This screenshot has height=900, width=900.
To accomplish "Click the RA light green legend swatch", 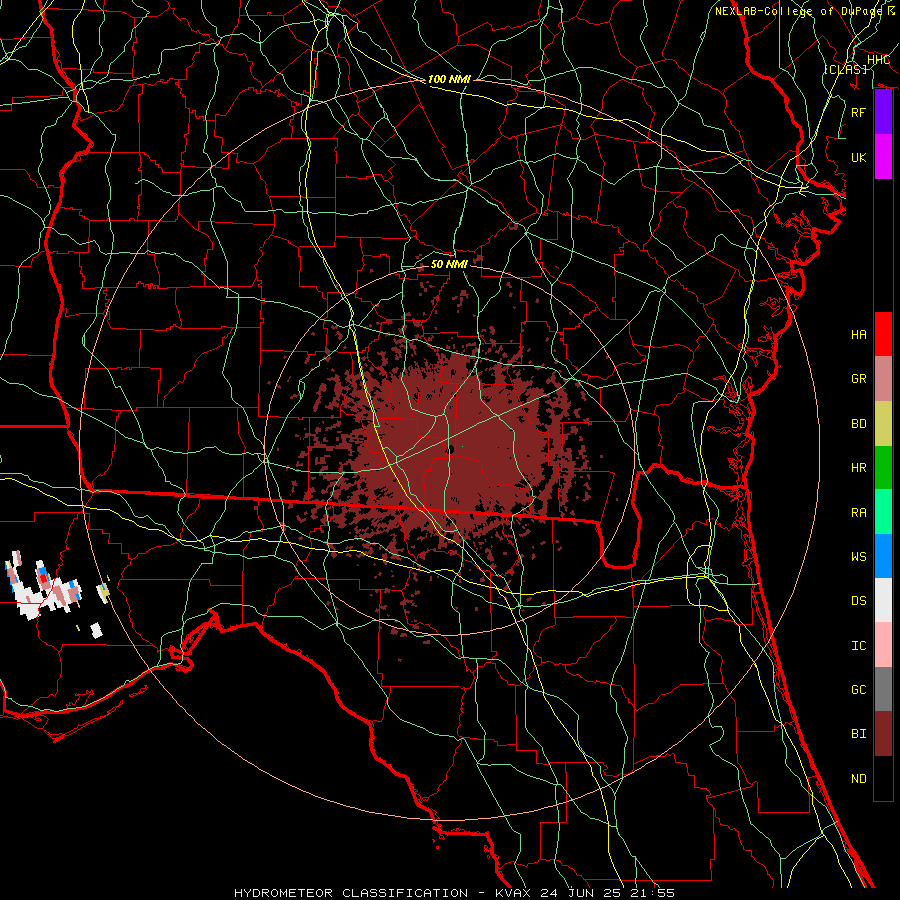I will 883,512.
